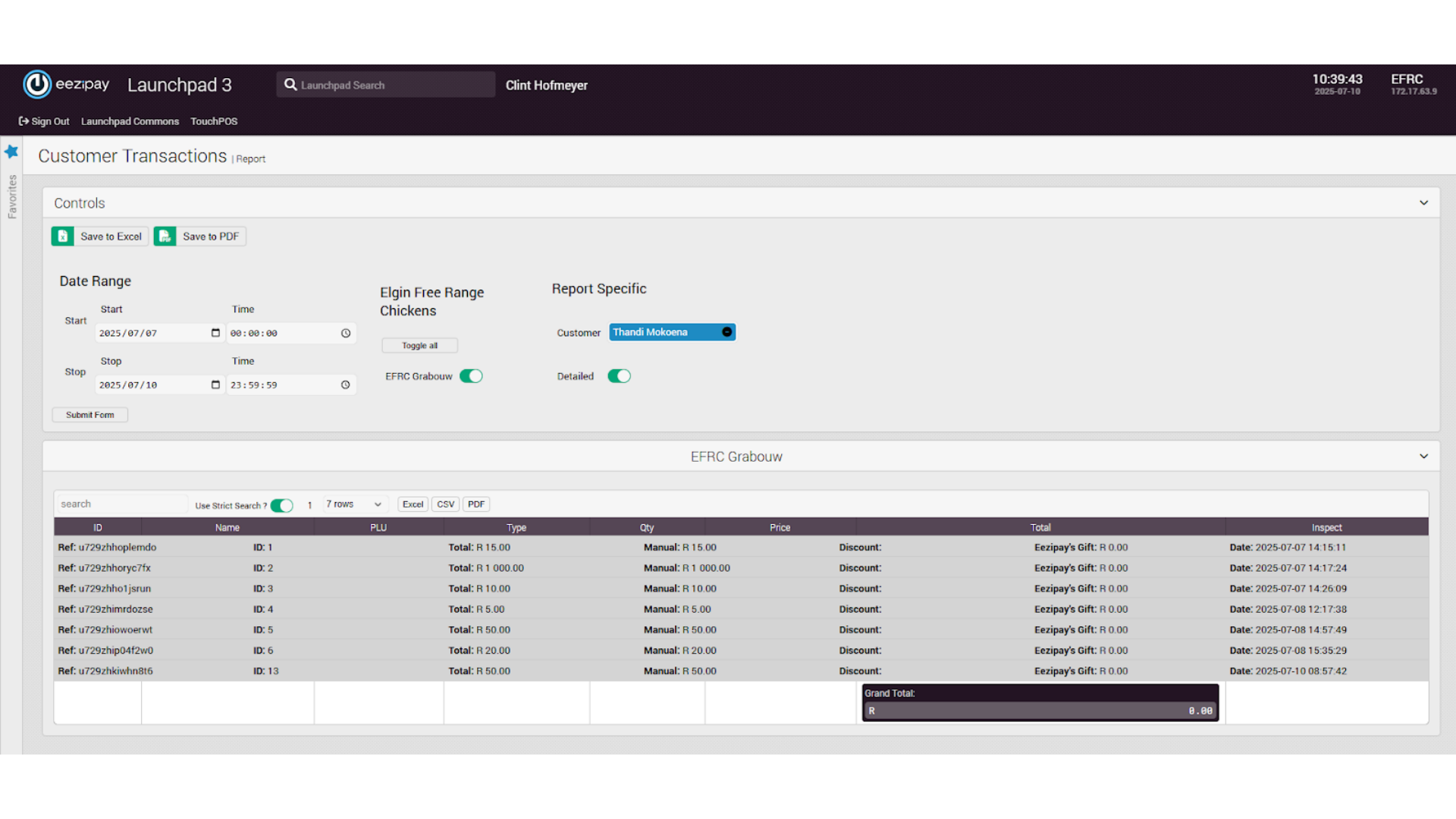Screen dimensions: 1456x819
Task: Open the Stop date calendar picker icon
Action: (x=215, y=385)
